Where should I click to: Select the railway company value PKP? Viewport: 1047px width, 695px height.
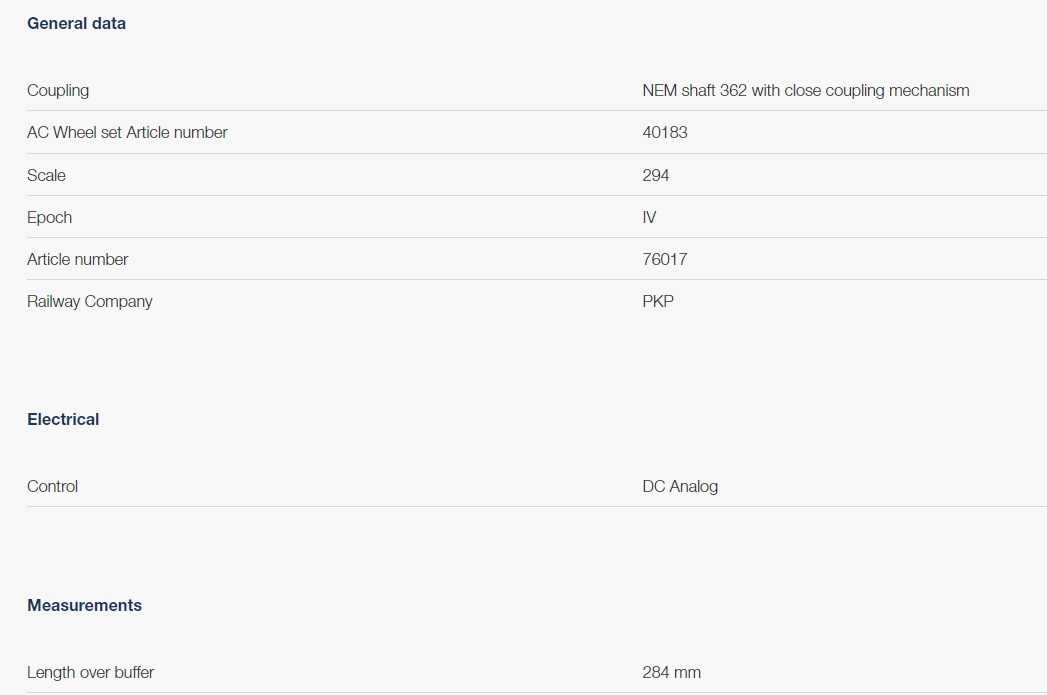coord(658,301)
